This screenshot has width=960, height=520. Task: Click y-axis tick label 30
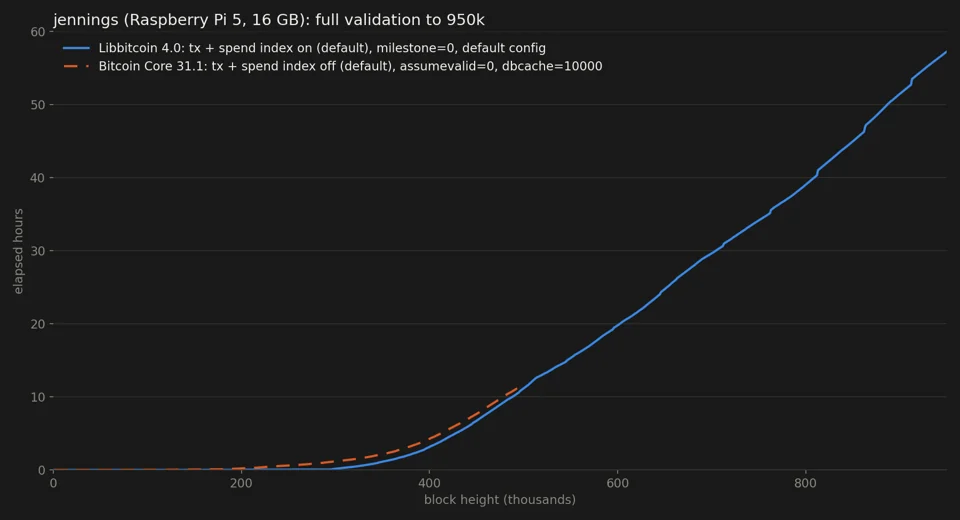(38, 251)
